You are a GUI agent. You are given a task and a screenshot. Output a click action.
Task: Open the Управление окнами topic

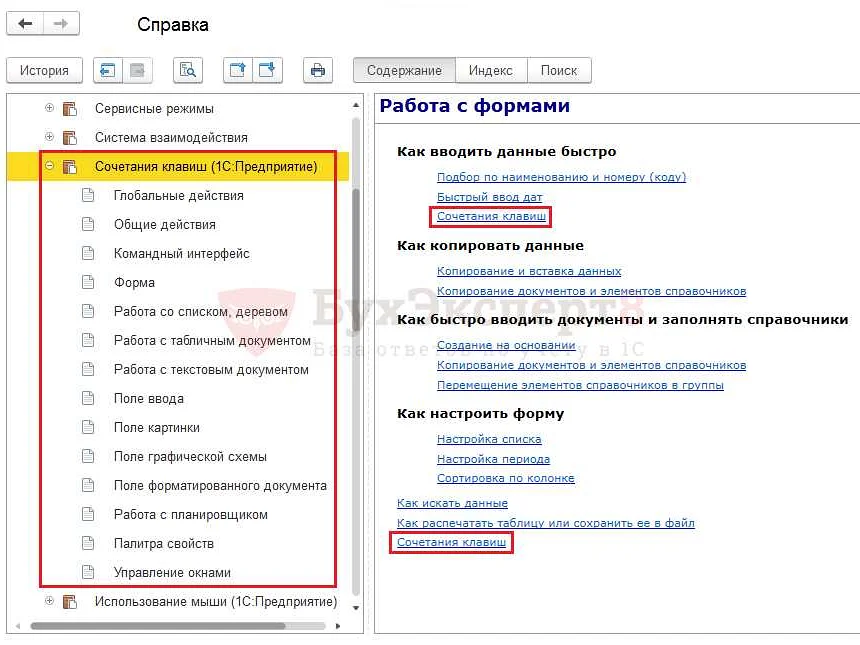click(172, 573)
